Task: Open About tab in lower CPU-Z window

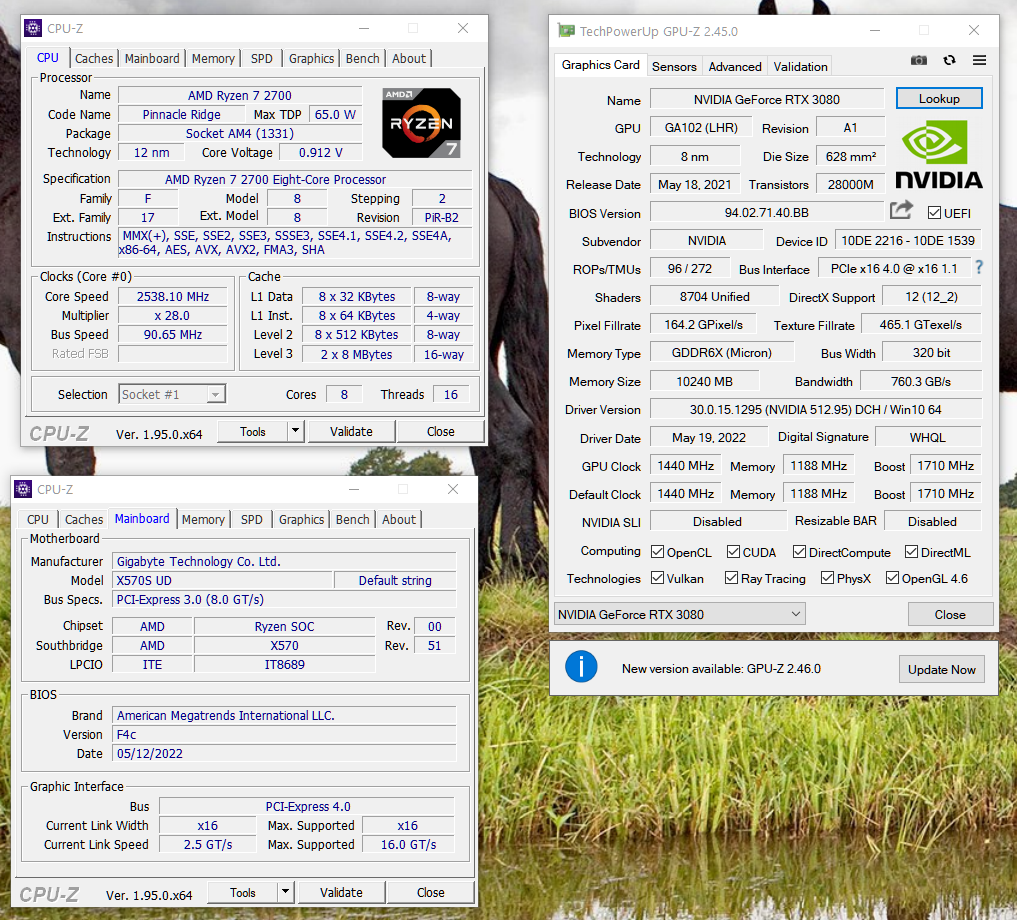Action: pos(398,520)
